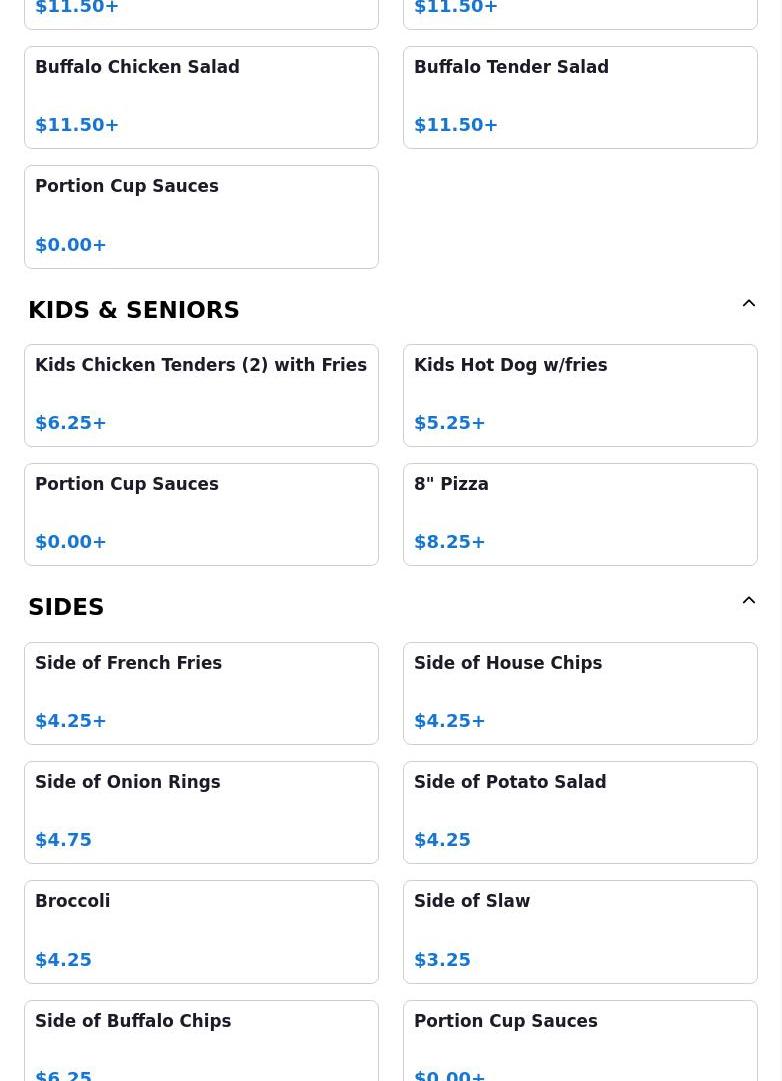Select the Broccoli side item

tap(201, 931)
